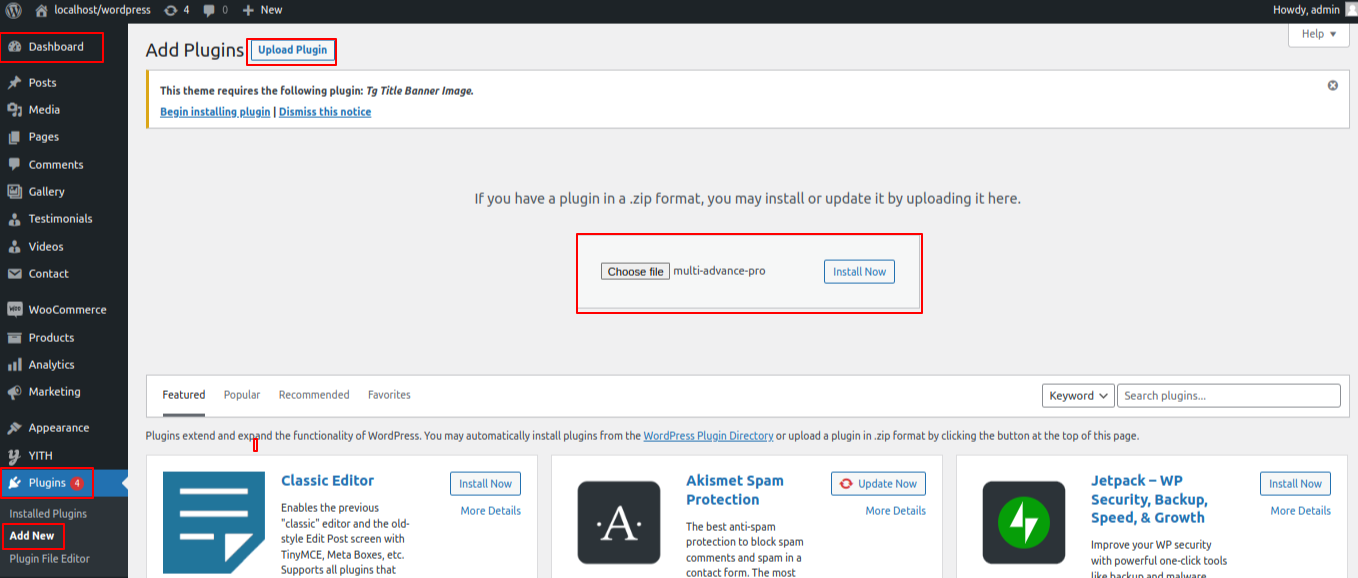Screen dimensions: 1358x578
Task: Expand the Help dropdown tab
Action: coord(1318,34)
